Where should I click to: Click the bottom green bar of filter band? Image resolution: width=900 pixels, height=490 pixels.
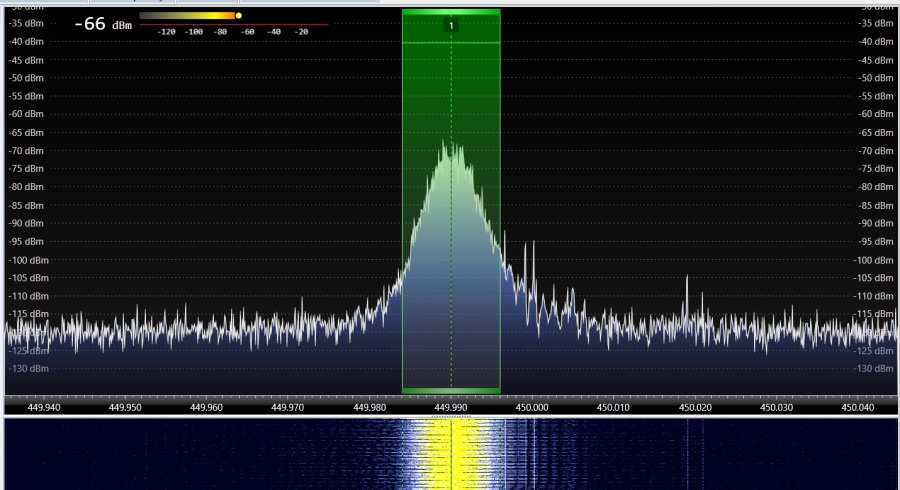pos(451,390)
